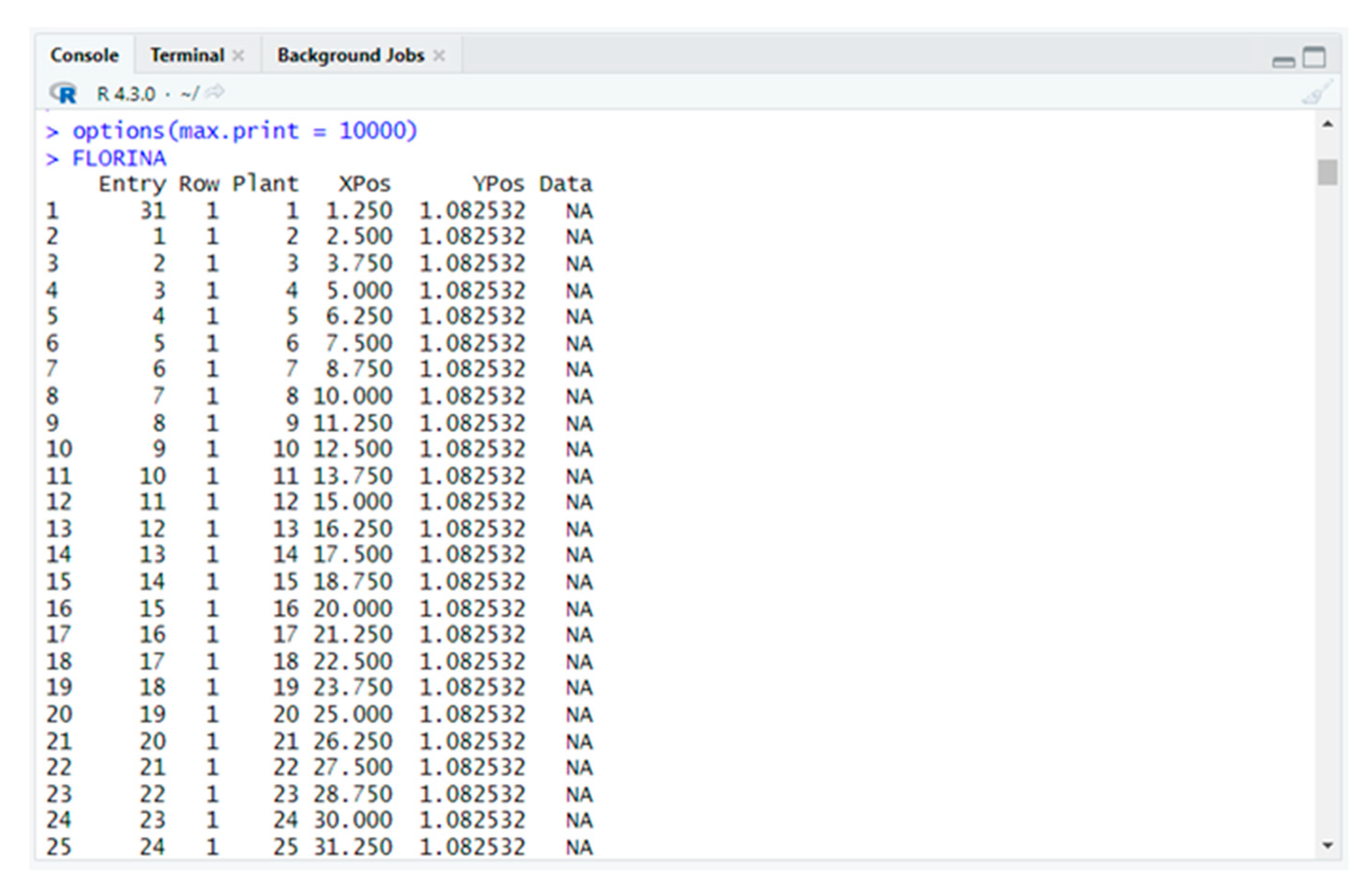Click the FLORINA command line
The image size is (1372, 894).
tap(118, 158)
